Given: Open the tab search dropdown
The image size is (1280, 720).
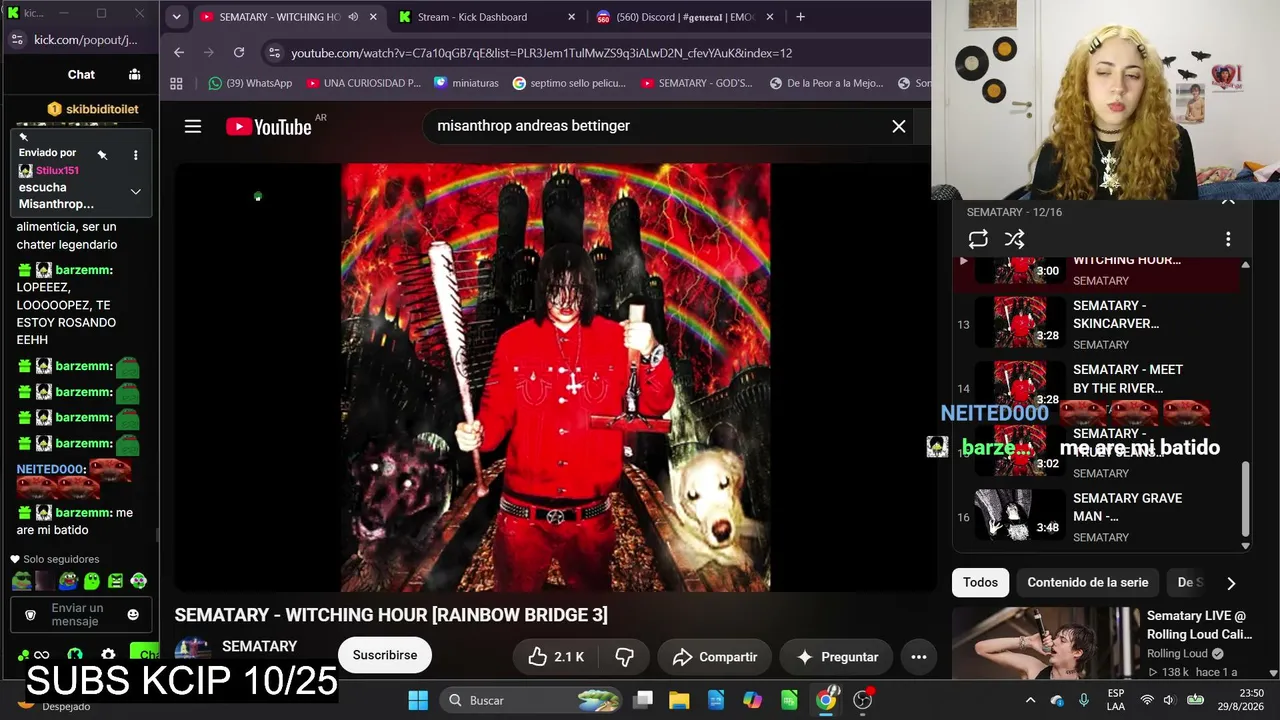Looking at the screenshot, I should (x=176, y=17).
